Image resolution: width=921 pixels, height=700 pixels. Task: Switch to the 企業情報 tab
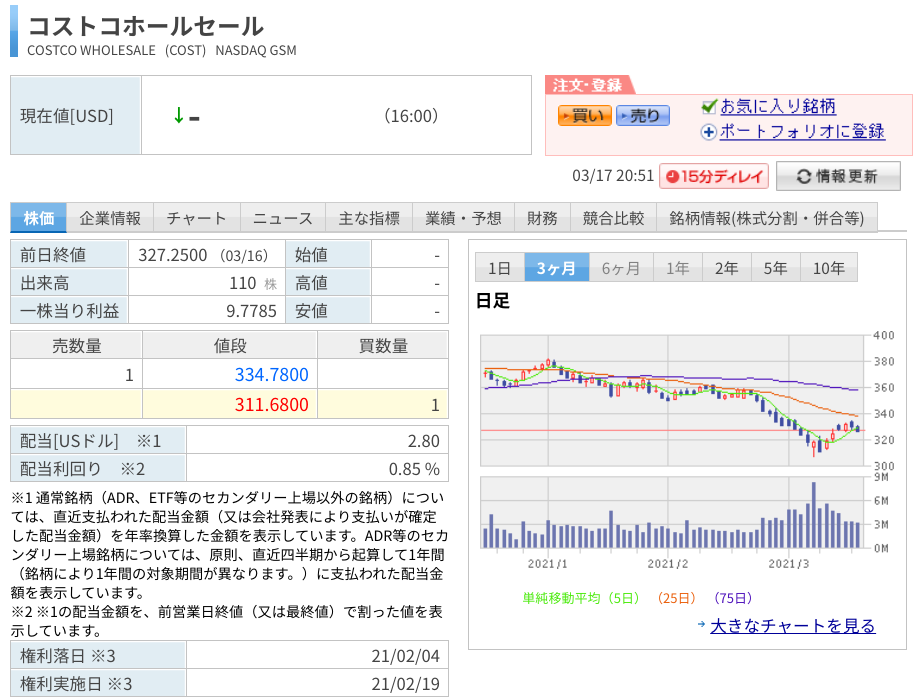[110, 218]
